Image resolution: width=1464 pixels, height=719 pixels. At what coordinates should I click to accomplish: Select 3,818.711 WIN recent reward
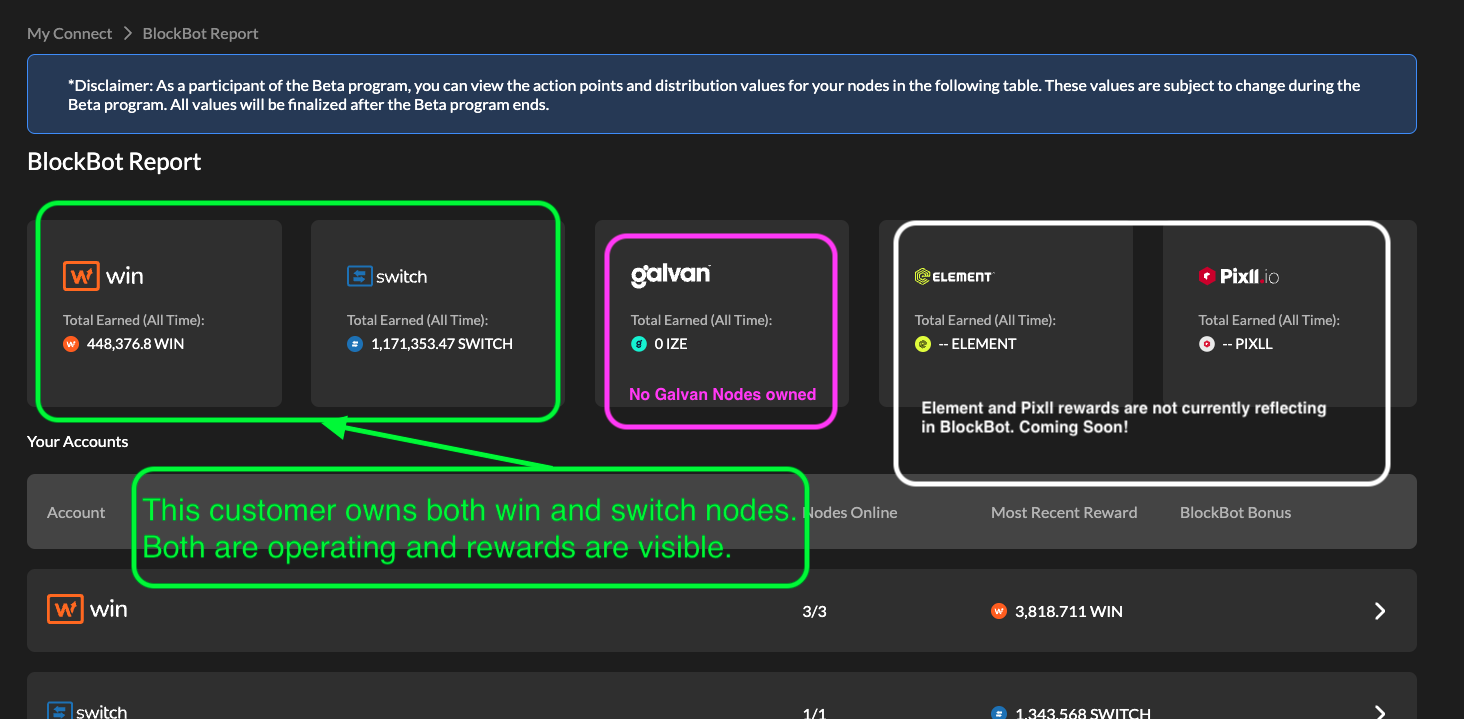[1068, 611]
